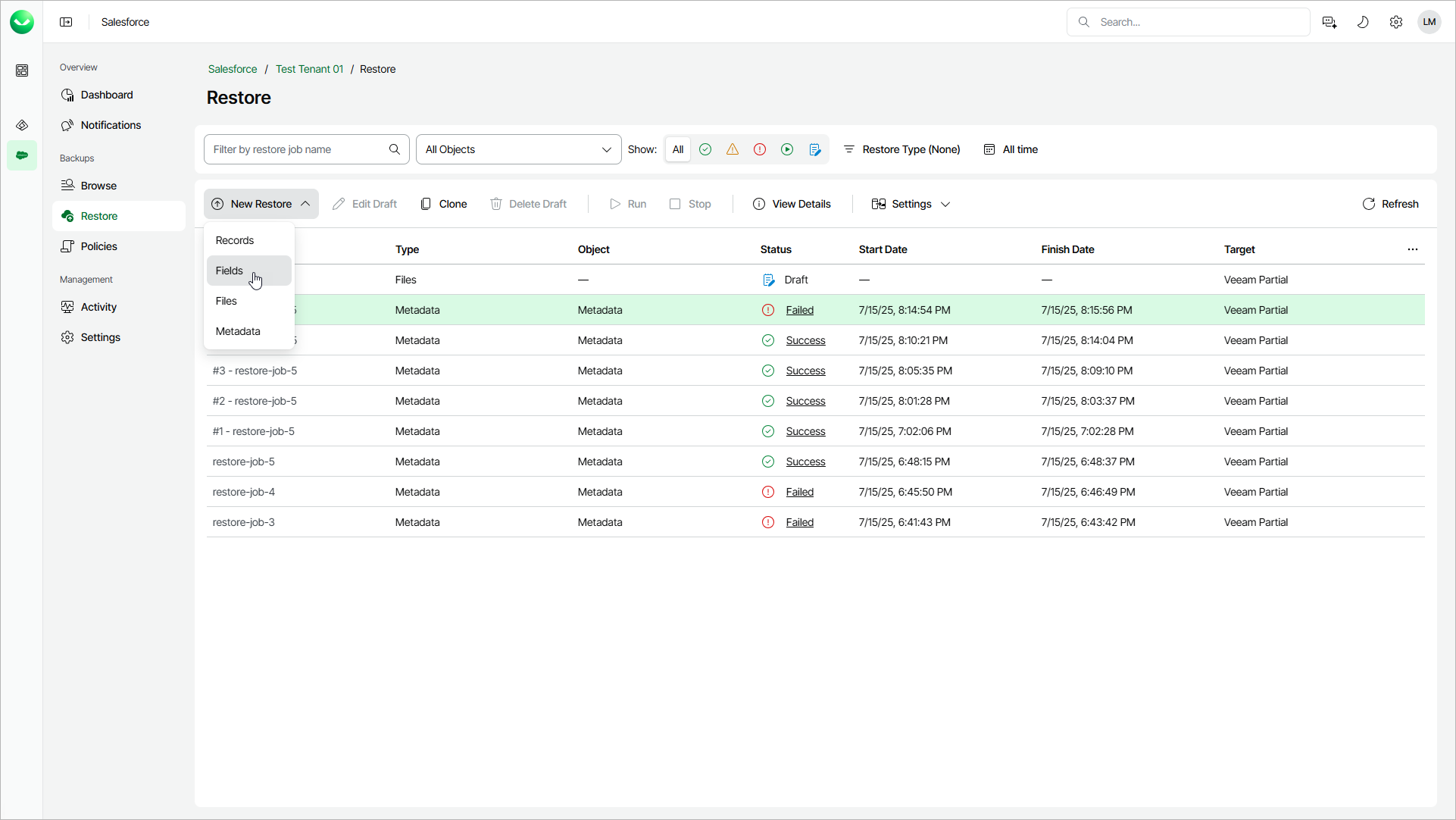This screenshot has height=820, width=1456.
Task: Toggle the sidebar collapse icon
Action: pos(66,22)
